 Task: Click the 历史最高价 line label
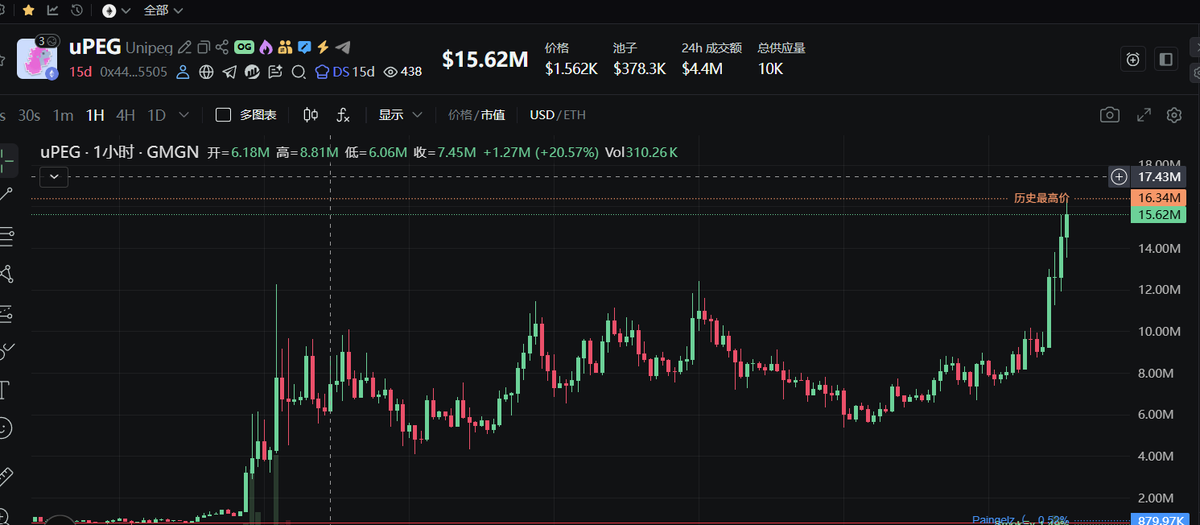tap(1041, 198)
